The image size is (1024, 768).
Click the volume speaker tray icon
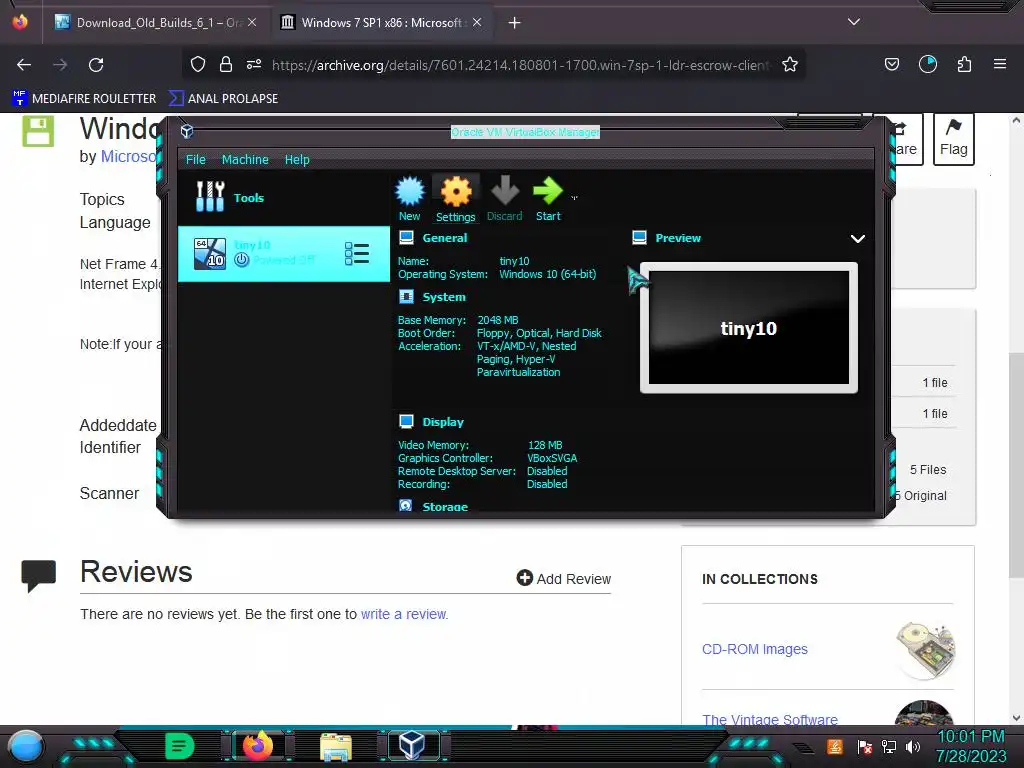[913, 746]
